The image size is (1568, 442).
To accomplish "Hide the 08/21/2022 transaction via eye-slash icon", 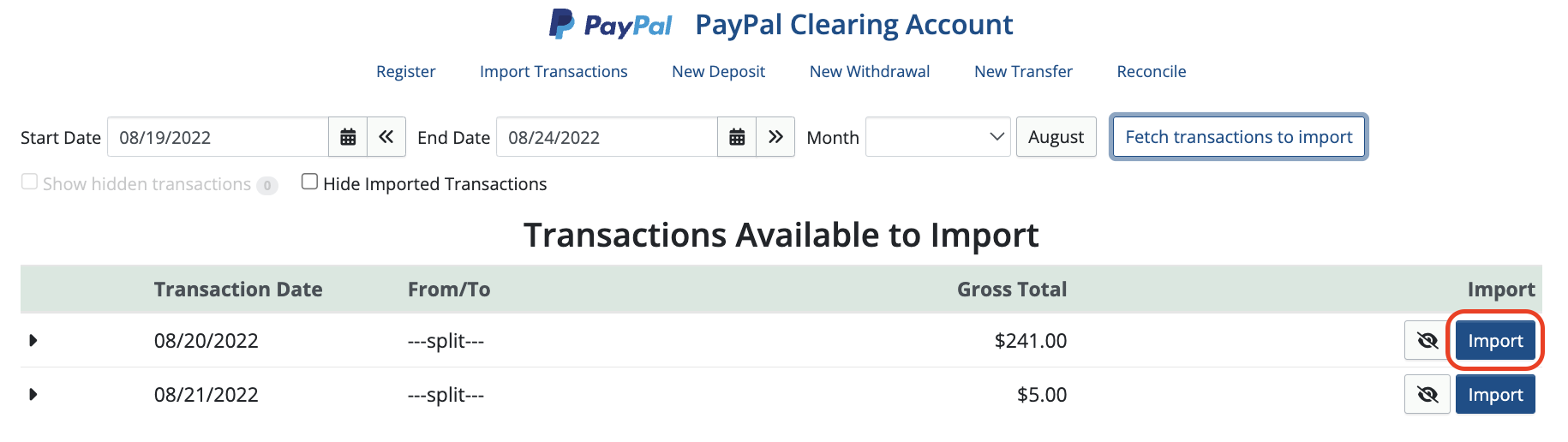I will pyautogui.click(x=1427, y=395).
